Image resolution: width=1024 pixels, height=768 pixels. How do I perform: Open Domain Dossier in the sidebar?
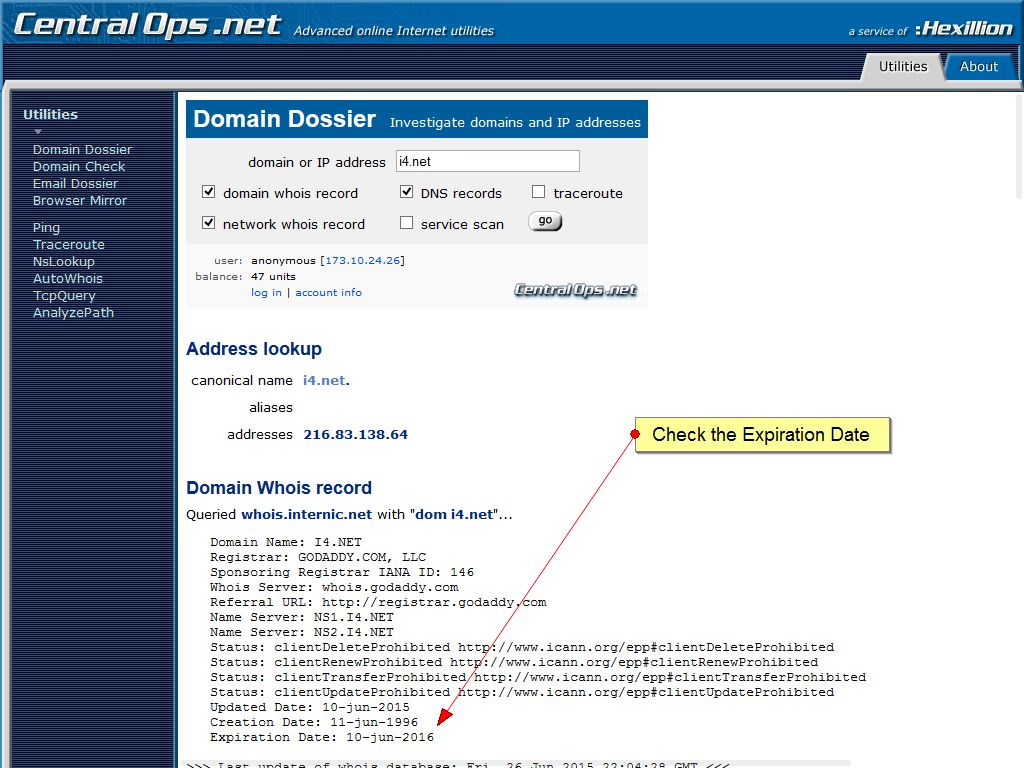(82, 150)
